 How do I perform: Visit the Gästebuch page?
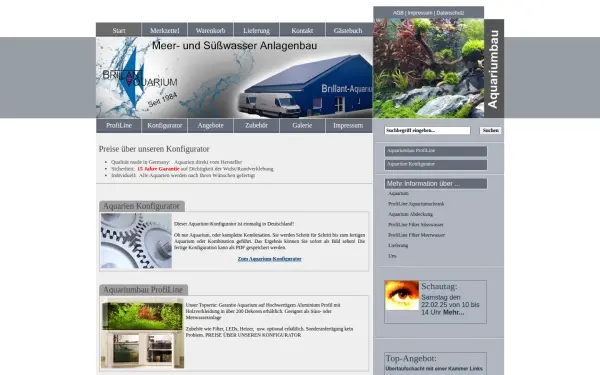[348, 30]
